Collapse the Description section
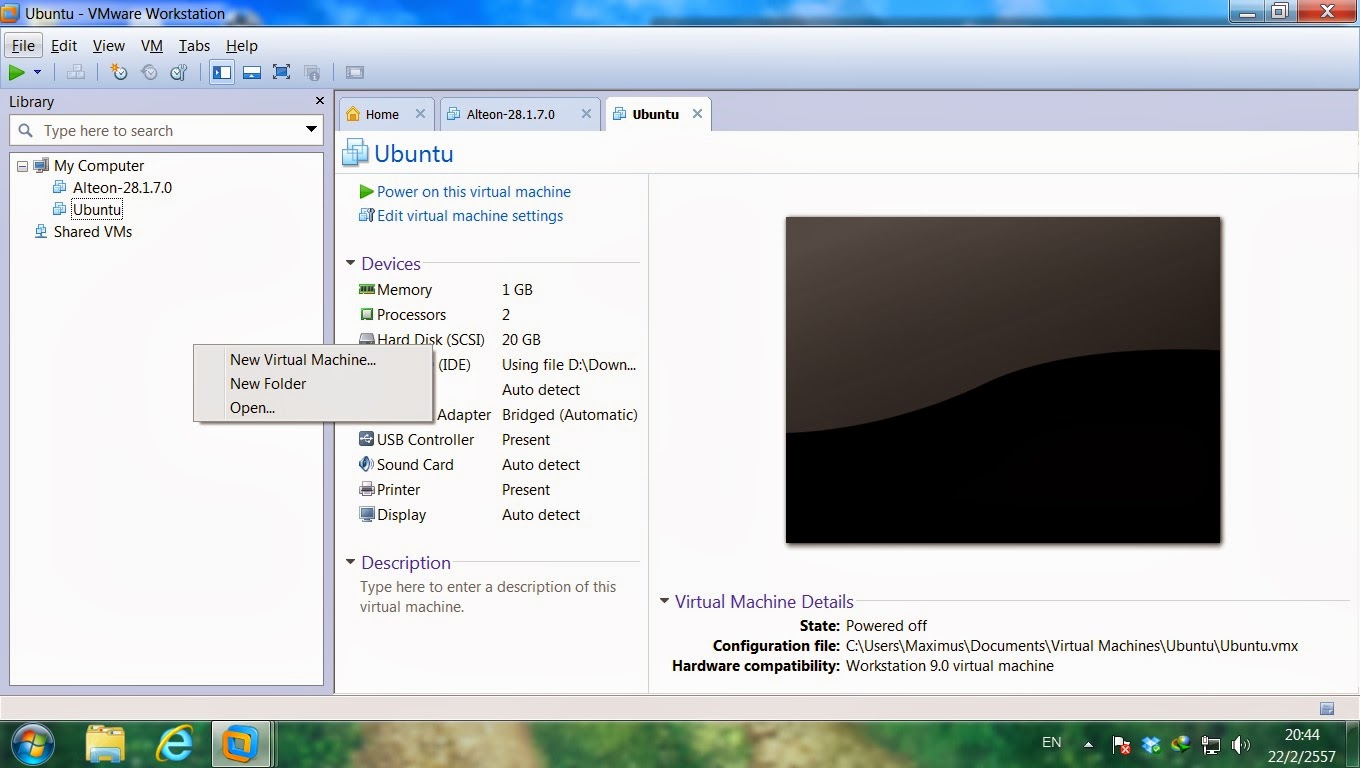Image resolution: width=1360 pixels, height=768 pixels. click(x=350, y=563)
